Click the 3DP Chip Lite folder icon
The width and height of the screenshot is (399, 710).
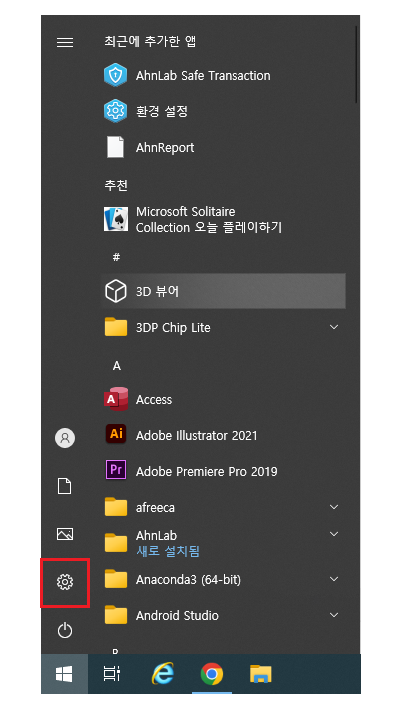pyautogui.click(x=115, y=327)
